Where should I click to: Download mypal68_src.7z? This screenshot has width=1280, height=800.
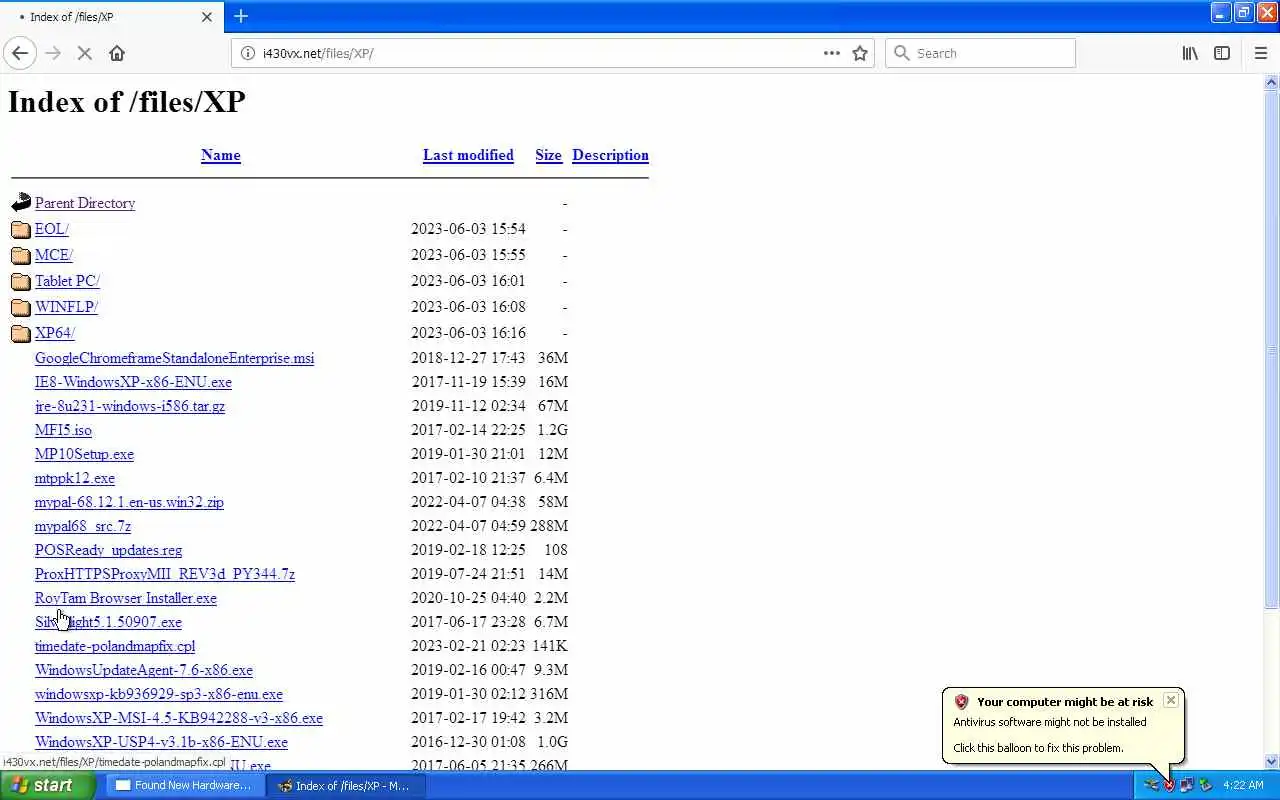(x=83, y=526)
